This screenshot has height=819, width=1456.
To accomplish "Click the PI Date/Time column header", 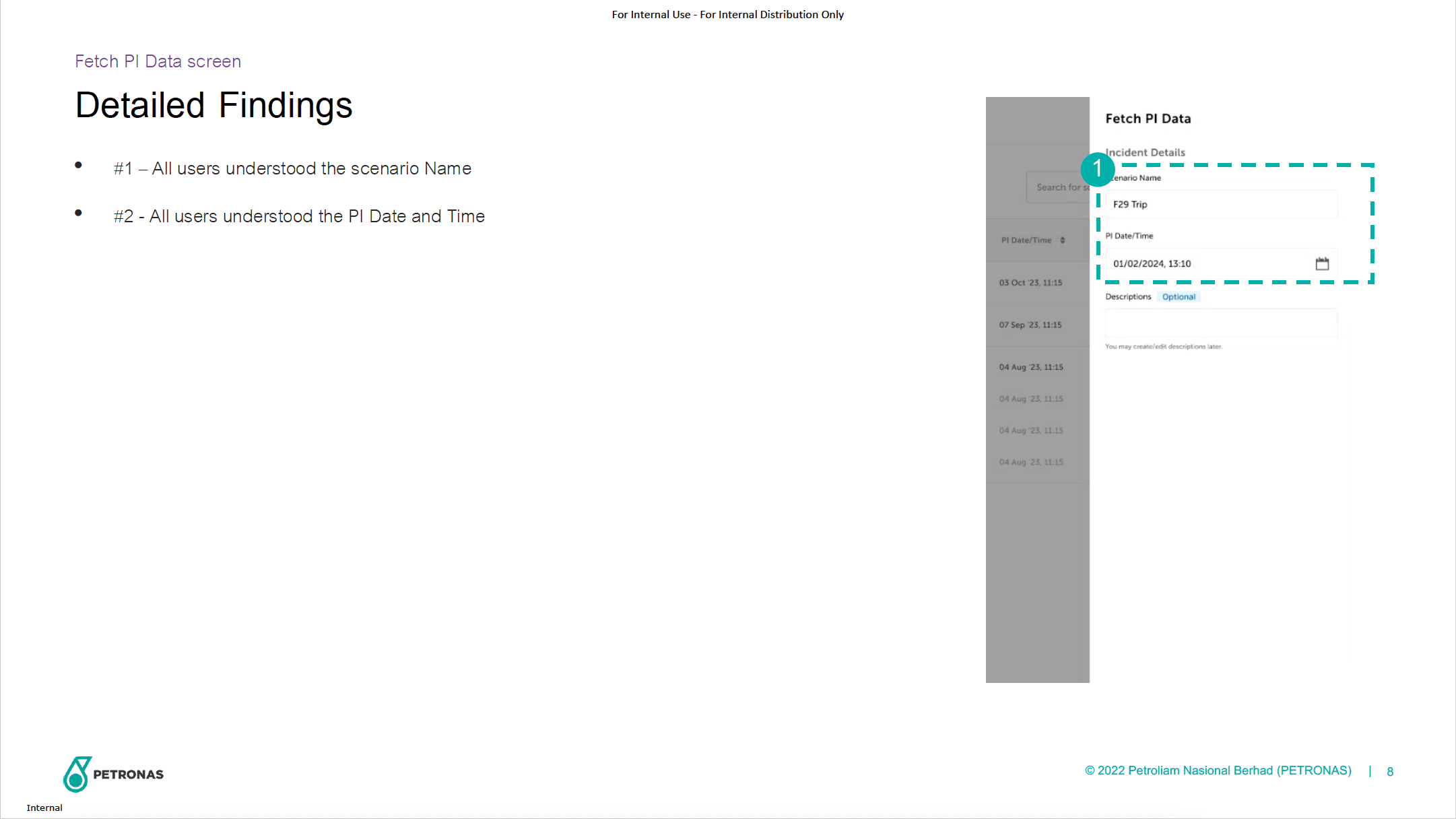I will tap(1026, 240).
